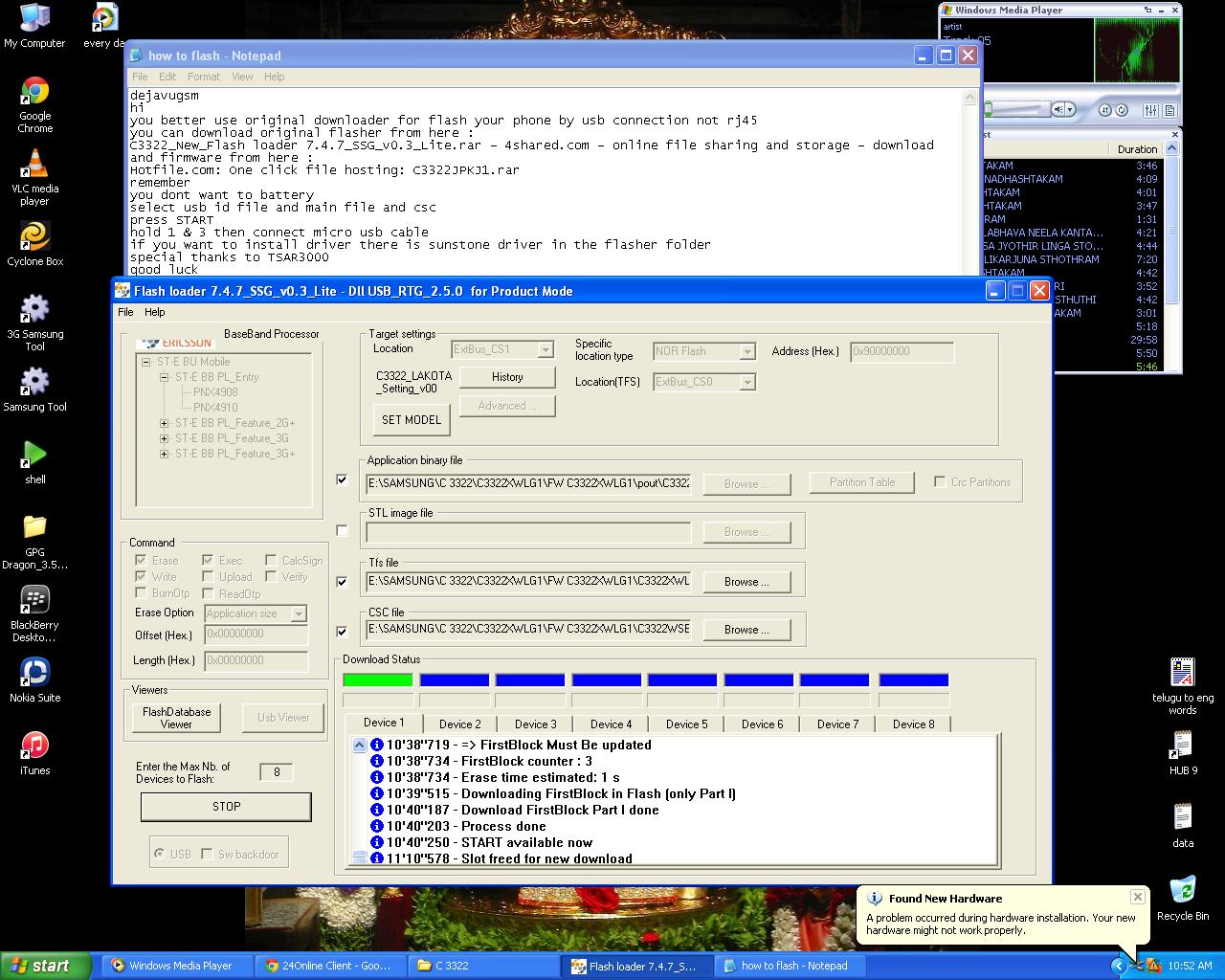Screen dimensions: 1225x980
Task: Toggle the Erase command checkbox
Action: 141,561
